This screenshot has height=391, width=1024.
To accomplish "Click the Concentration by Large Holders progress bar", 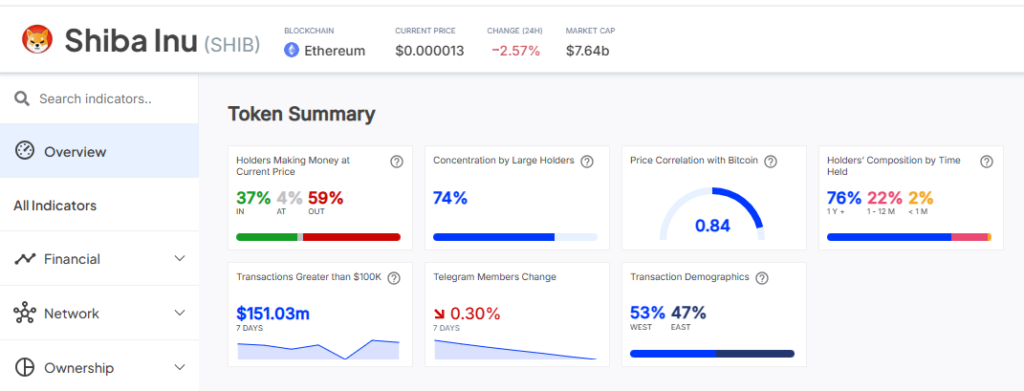I will pyautogui.click(x=515, y=237).
